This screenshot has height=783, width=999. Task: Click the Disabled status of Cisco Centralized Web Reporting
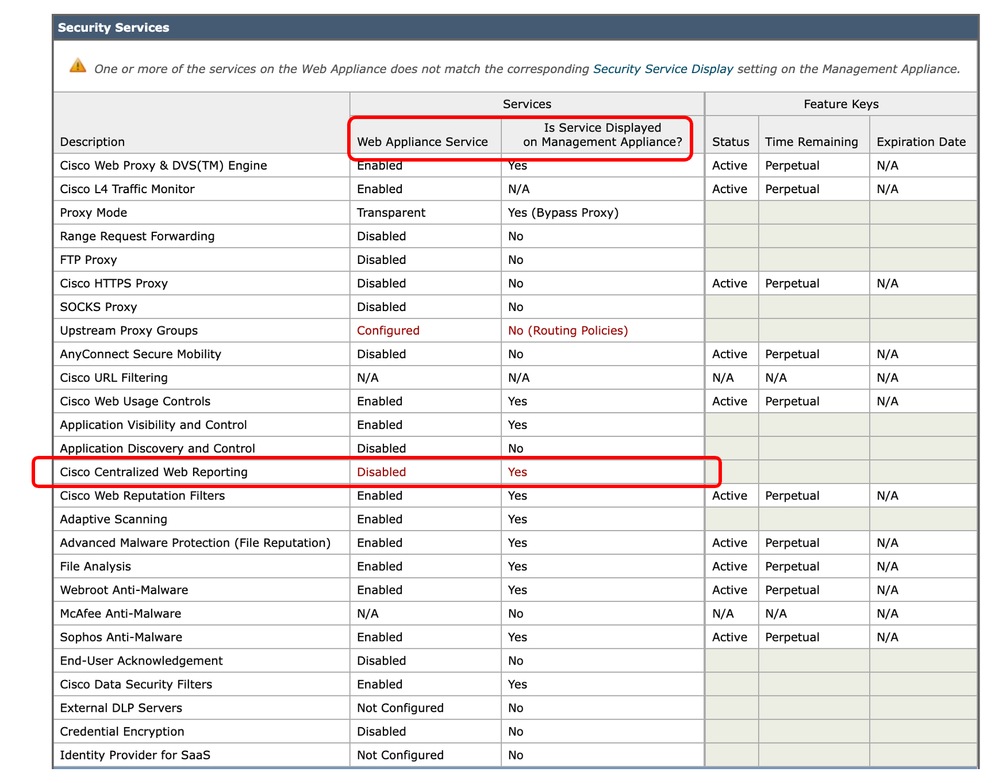pyautogui.click(x=382, y=471)
